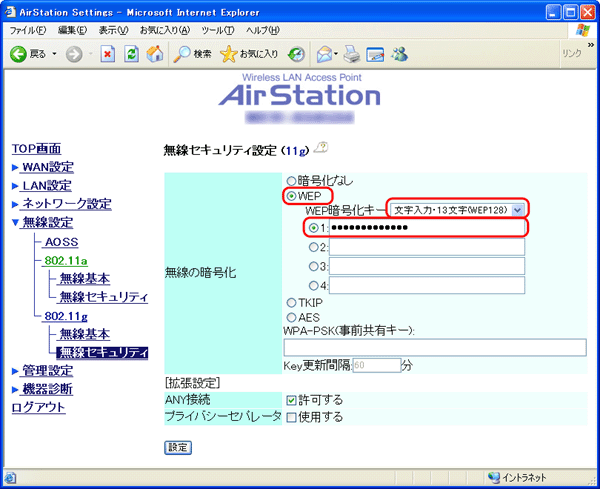The image size is (600, 489).
Task: Open the 表示(V) menu
Action: click(x=113, y=30)
